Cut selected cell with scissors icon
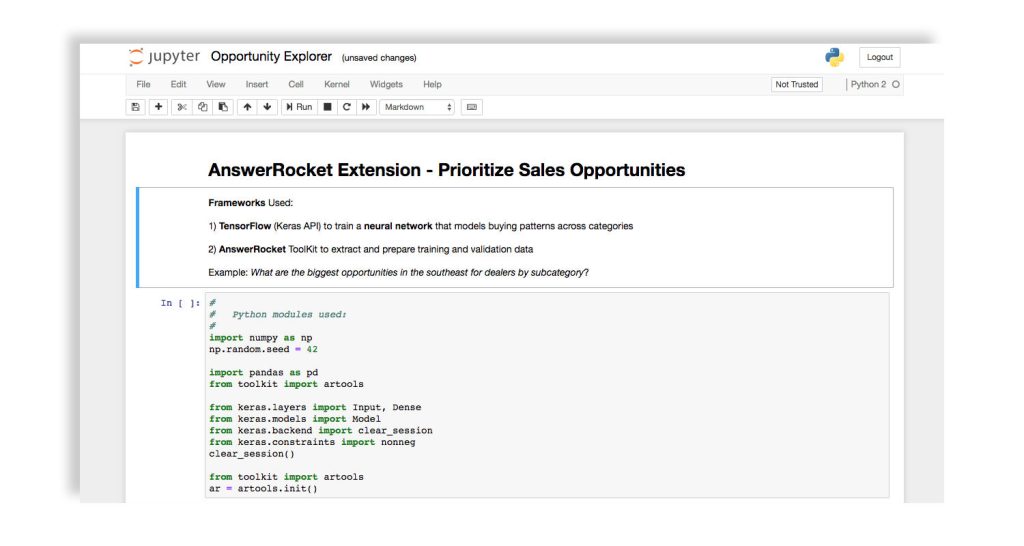The height and width of the screenshot is (546, 1024). point(182,107)
